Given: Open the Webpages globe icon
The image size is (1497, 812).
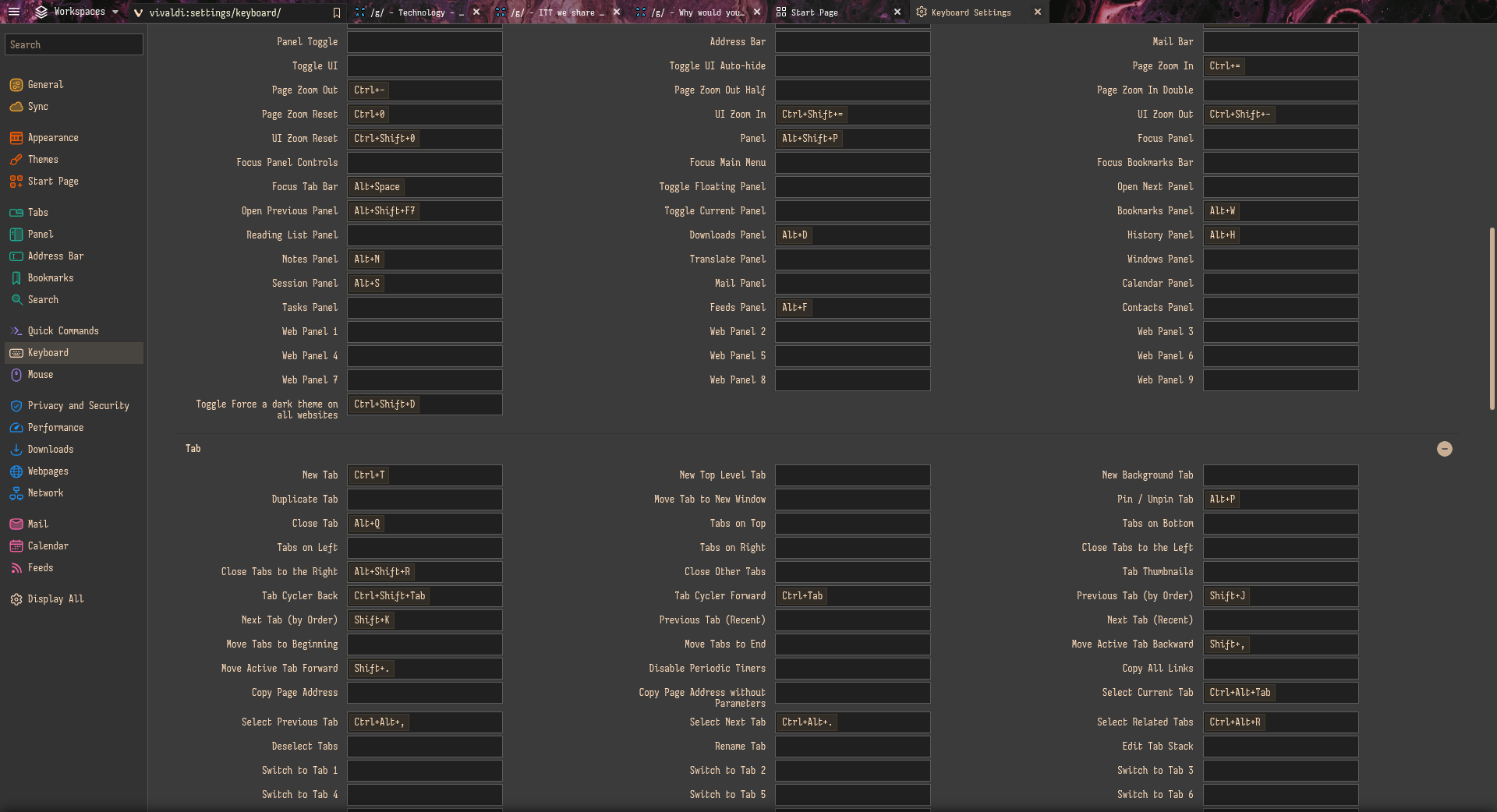Looking at the screenshot, I should pos(16,471).
